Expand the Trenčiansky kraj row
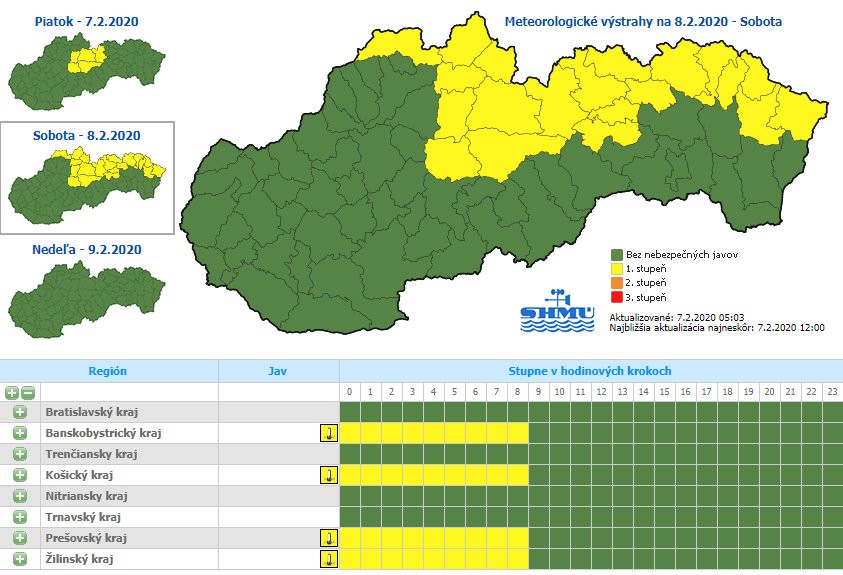The image size is (843, 575). [x=19, y=454]
